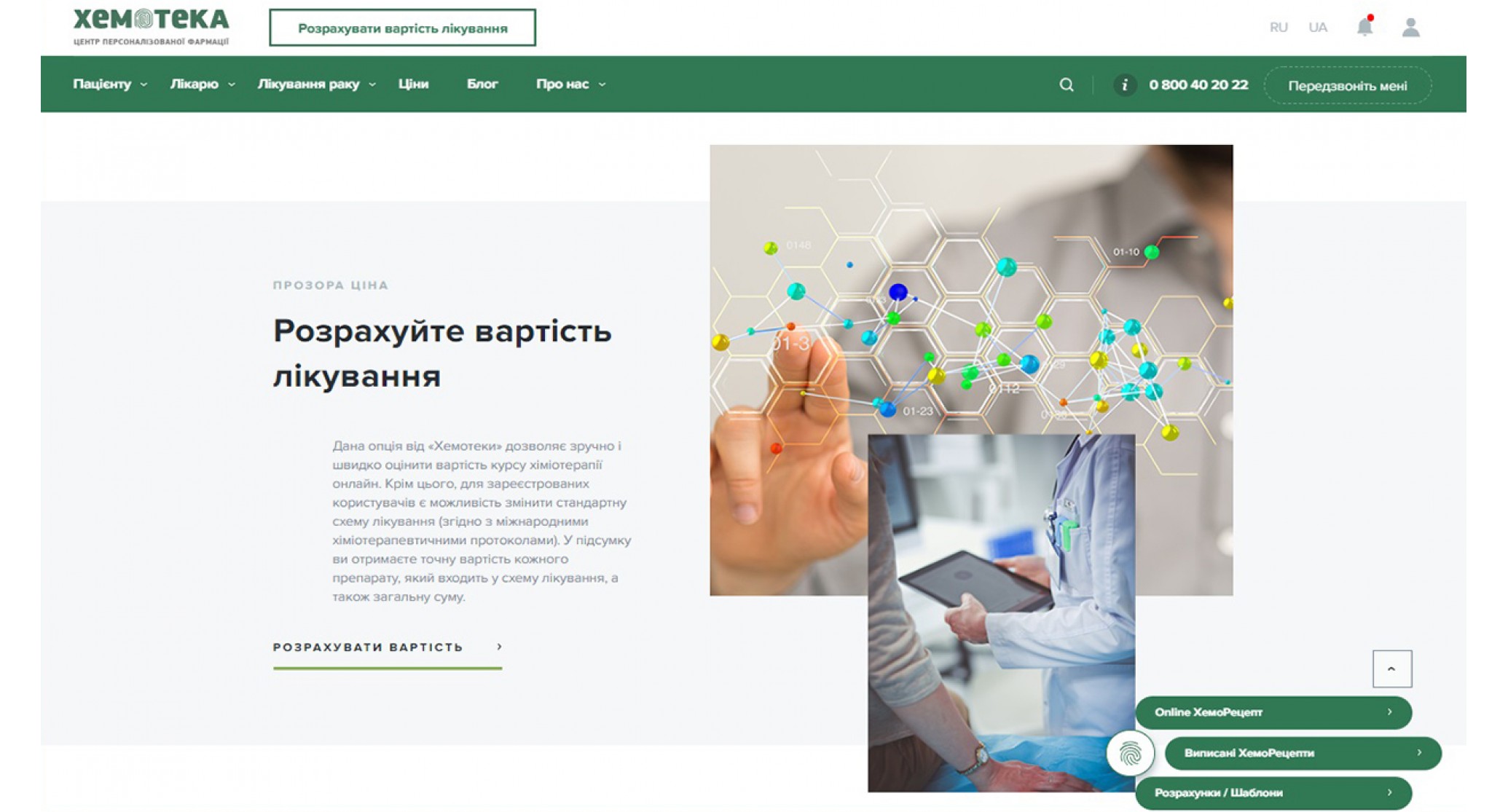Open the Блог menu item
This screenshot has height=812, width=1508.
click(482, 84)
